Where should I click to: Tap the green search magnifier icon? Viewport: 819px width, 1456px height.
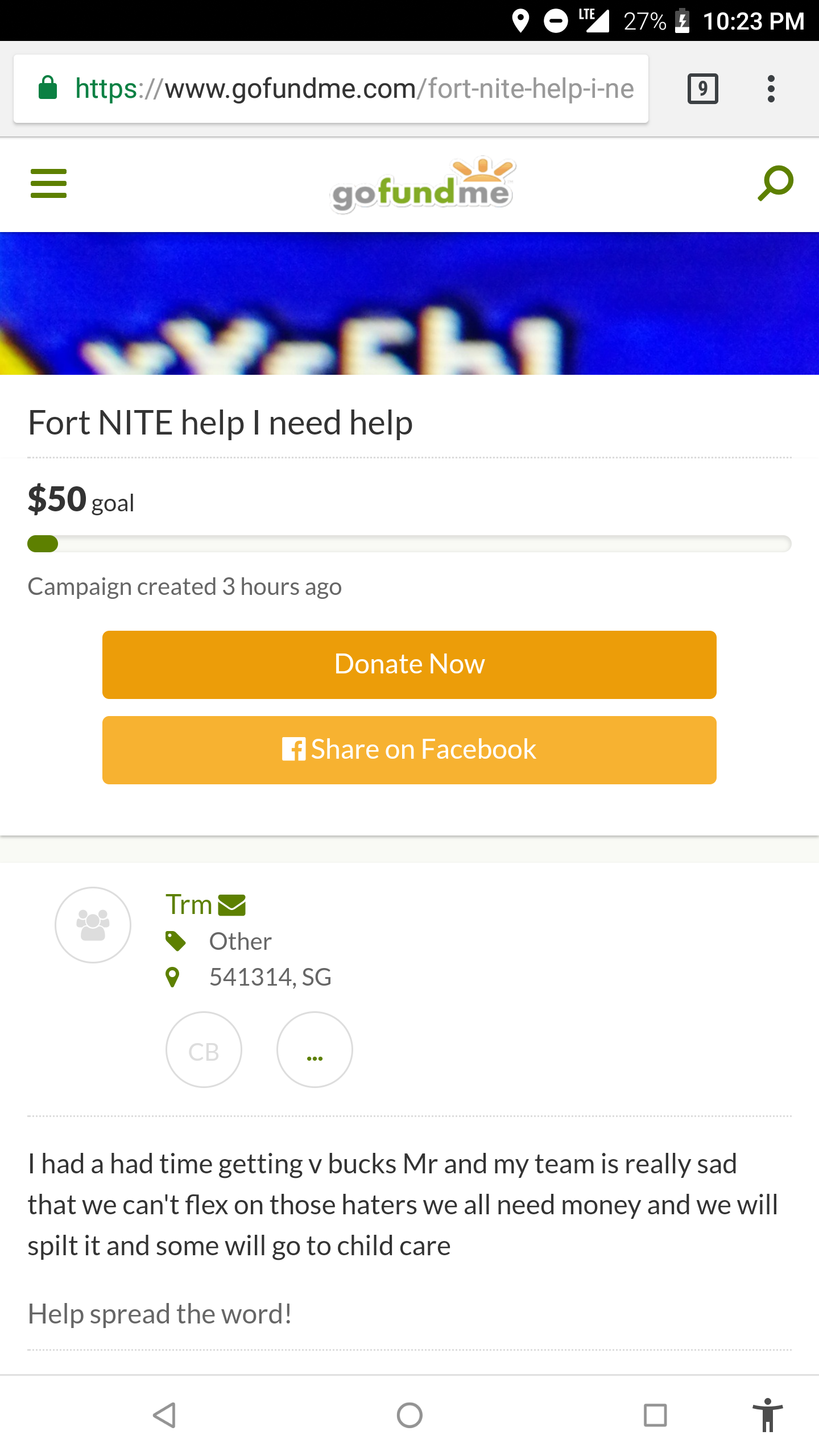(775, 183)
